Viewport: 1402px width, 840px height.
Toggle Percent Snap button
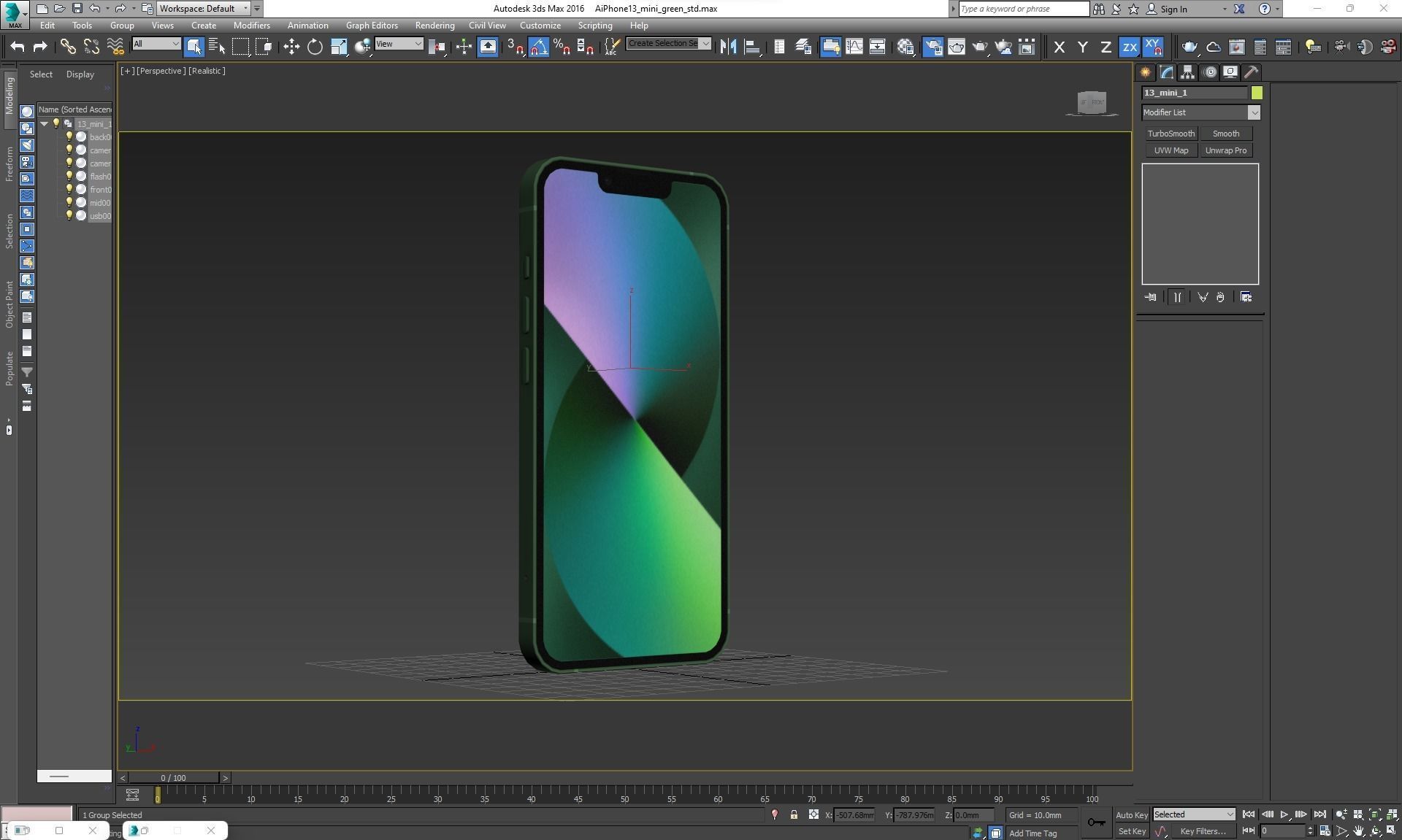tap(562, 47)
